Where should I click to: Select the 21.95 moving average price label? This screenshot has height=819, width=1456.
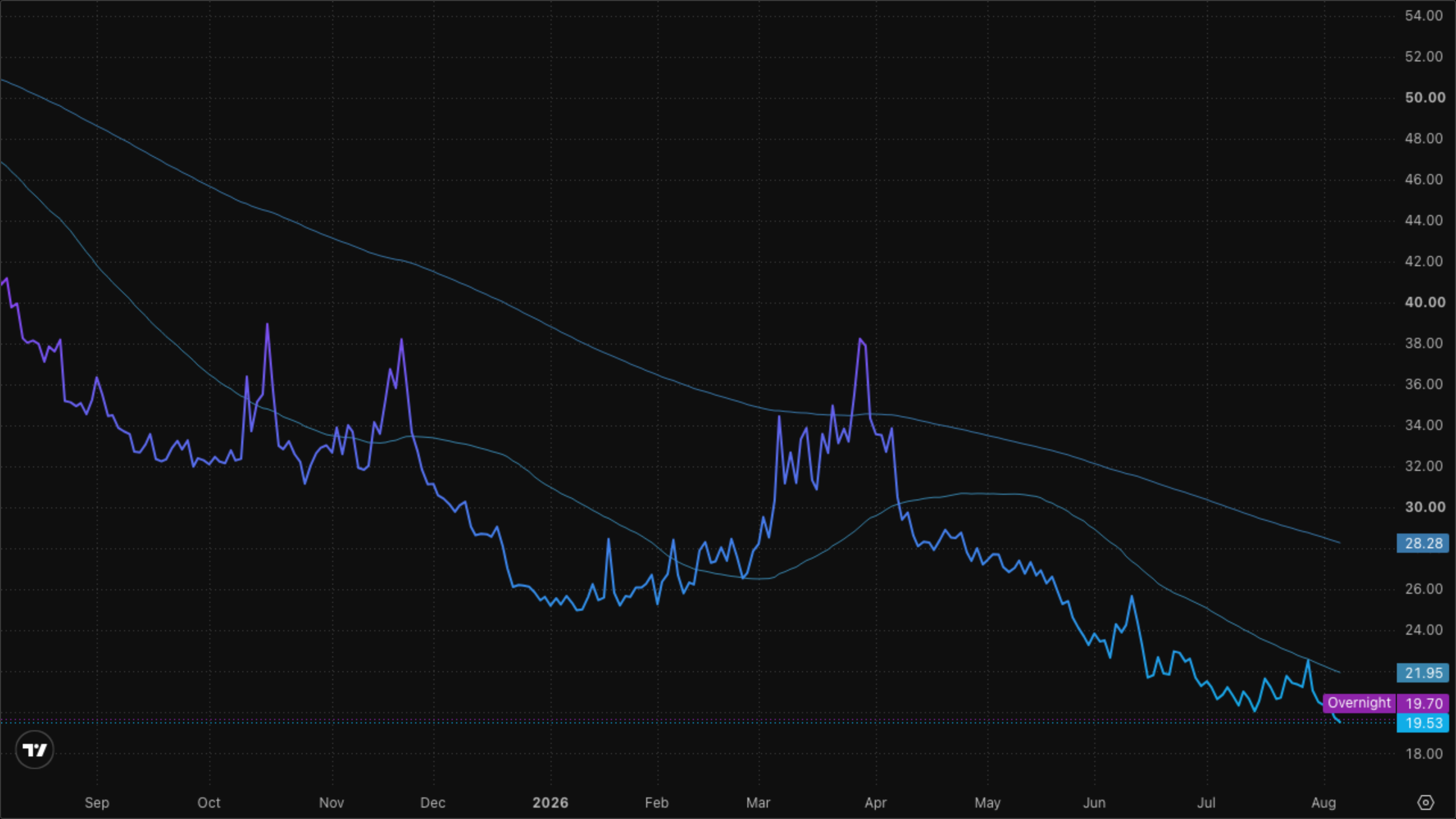(1423, 673)
